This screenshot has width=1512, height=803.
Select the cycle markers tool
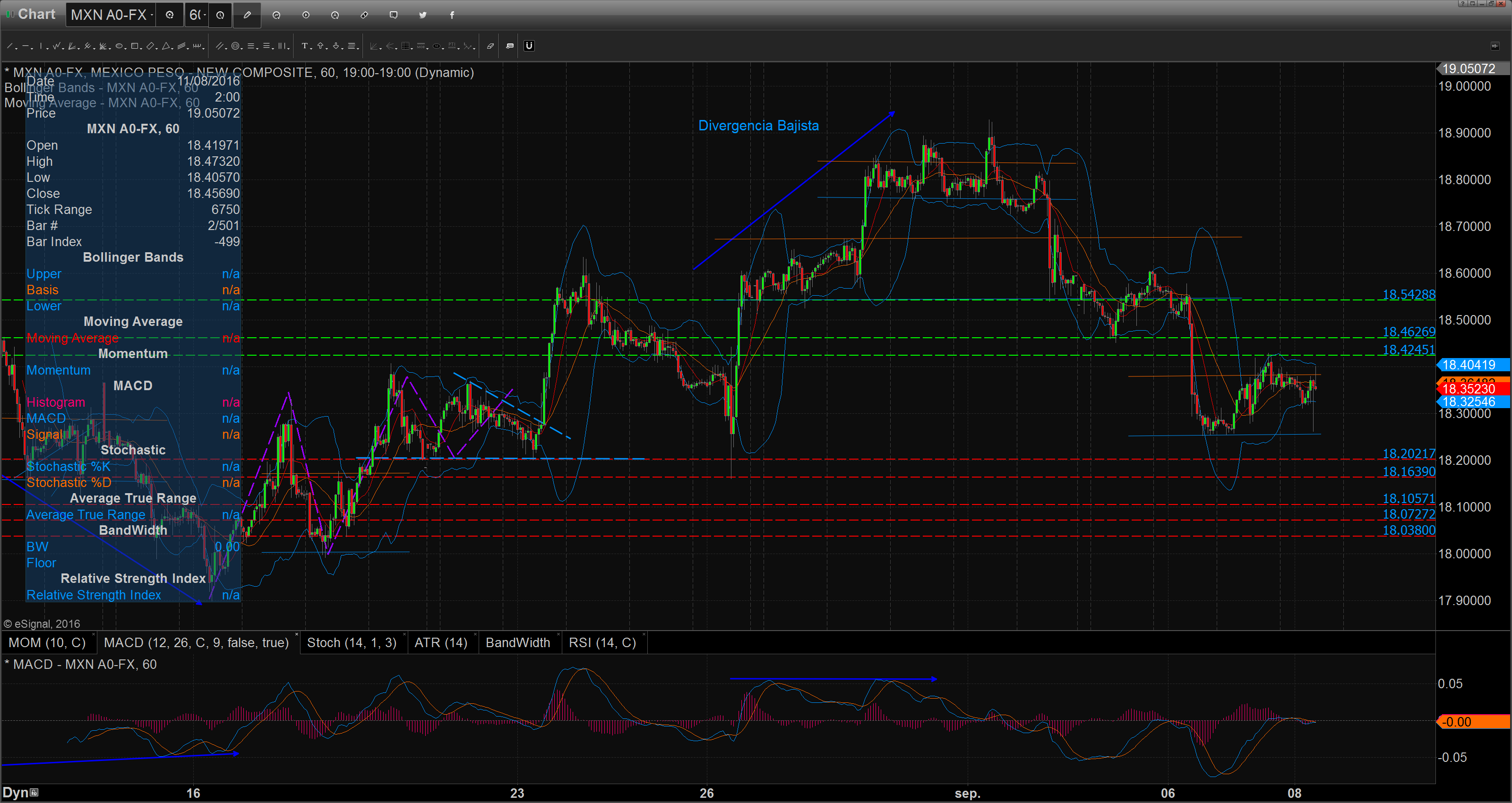coord(197,46)
